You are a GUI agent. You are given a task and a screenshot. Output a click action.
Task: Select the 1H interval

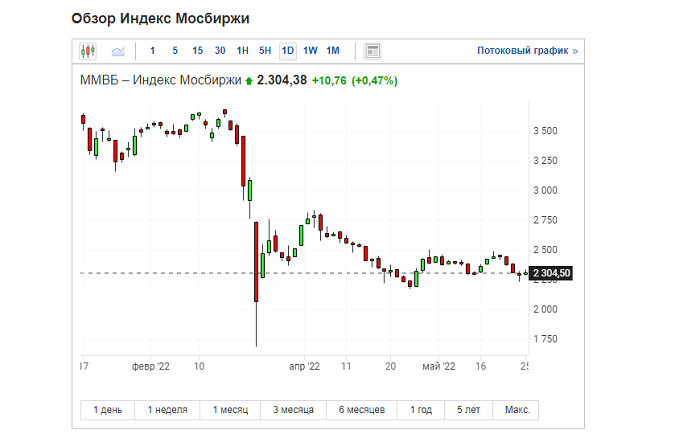click(x=242, y=51)
